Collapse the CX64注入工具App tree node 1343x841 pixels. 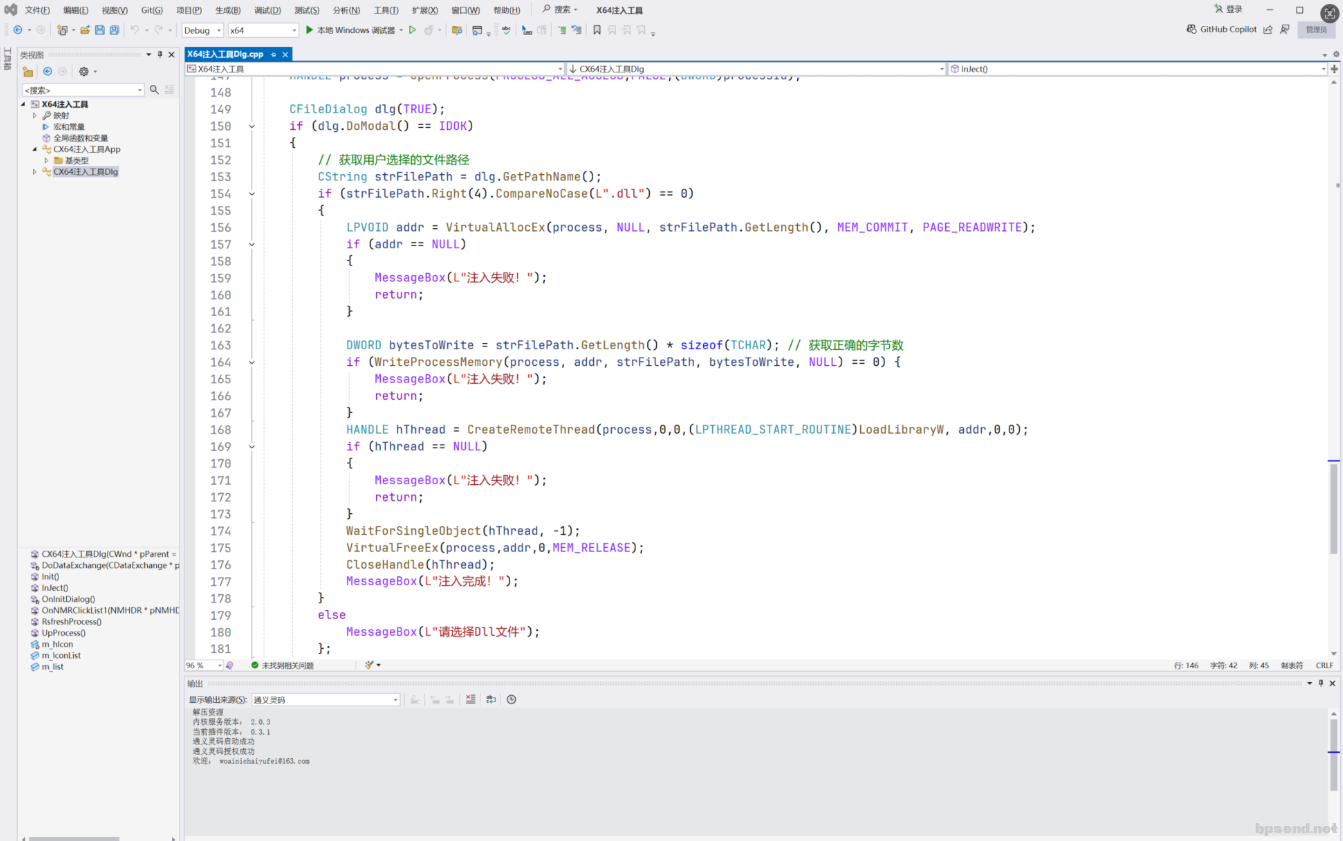coord(35,149)
